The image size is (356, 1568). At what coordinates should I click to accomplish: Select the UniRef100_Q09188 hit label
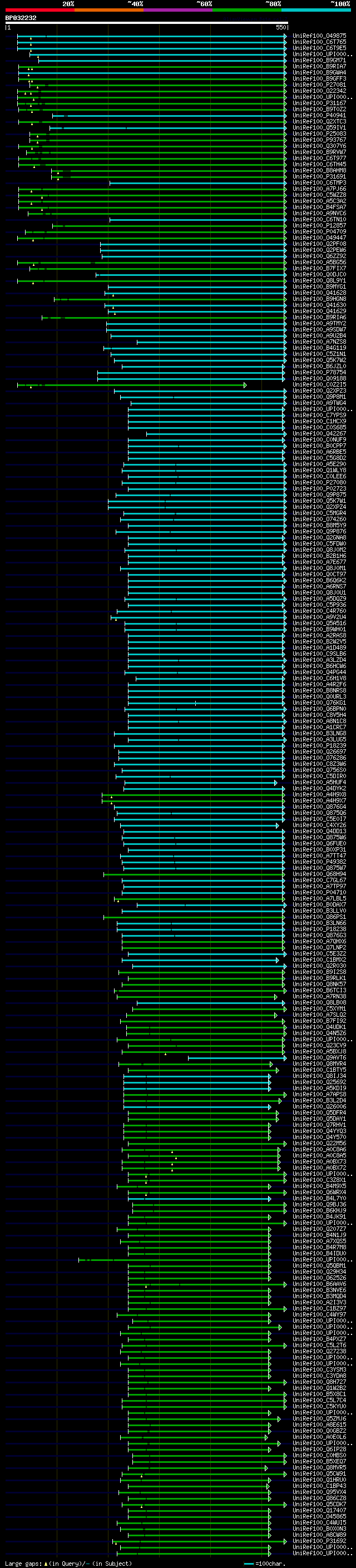(x=319, y=379)
